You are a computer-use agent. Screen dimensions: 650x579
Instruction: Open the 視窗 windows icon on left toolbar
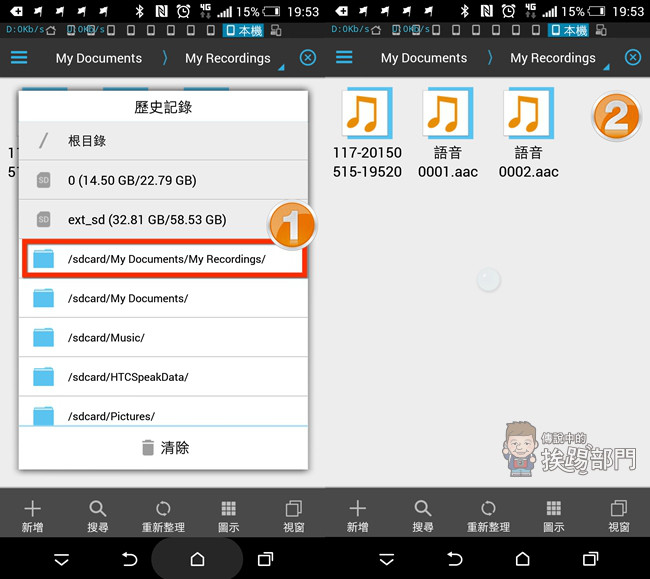tap(293, 515)
